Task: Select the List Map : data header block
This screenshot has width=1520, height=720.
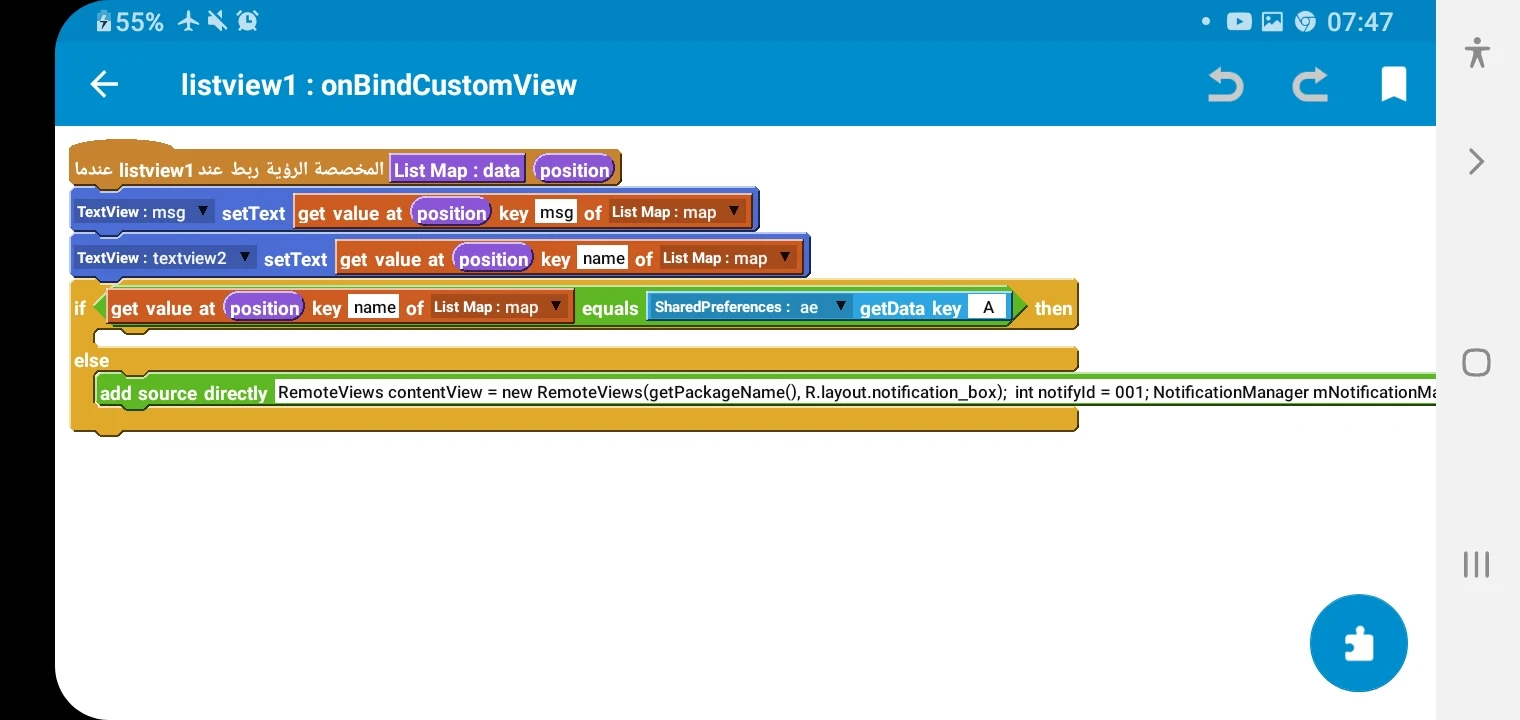Action: click(x=457, y=170)
